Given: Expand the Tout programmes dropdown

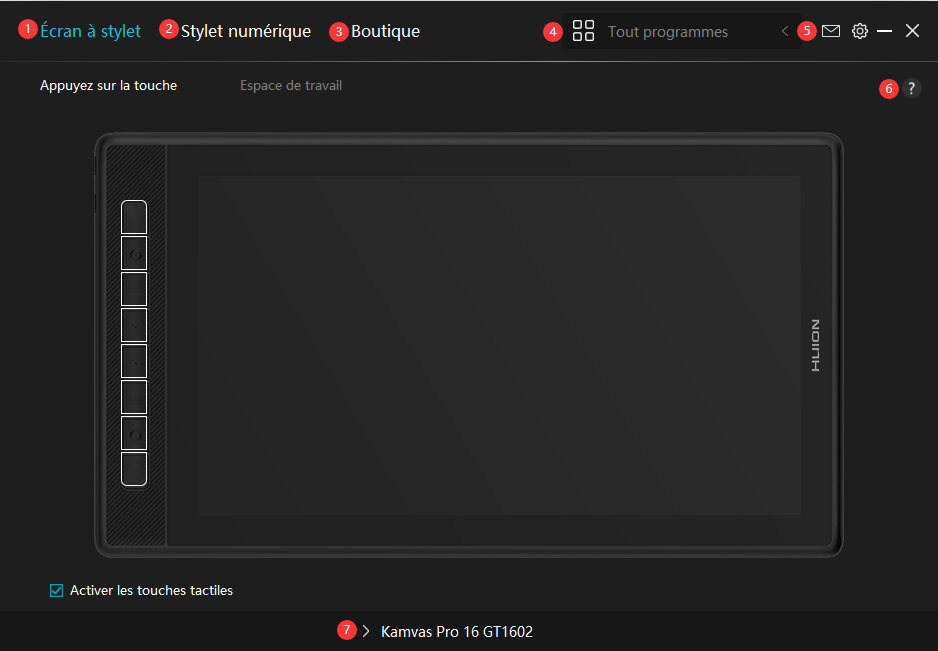Looking at the screenshot, I should coord(667,32).
